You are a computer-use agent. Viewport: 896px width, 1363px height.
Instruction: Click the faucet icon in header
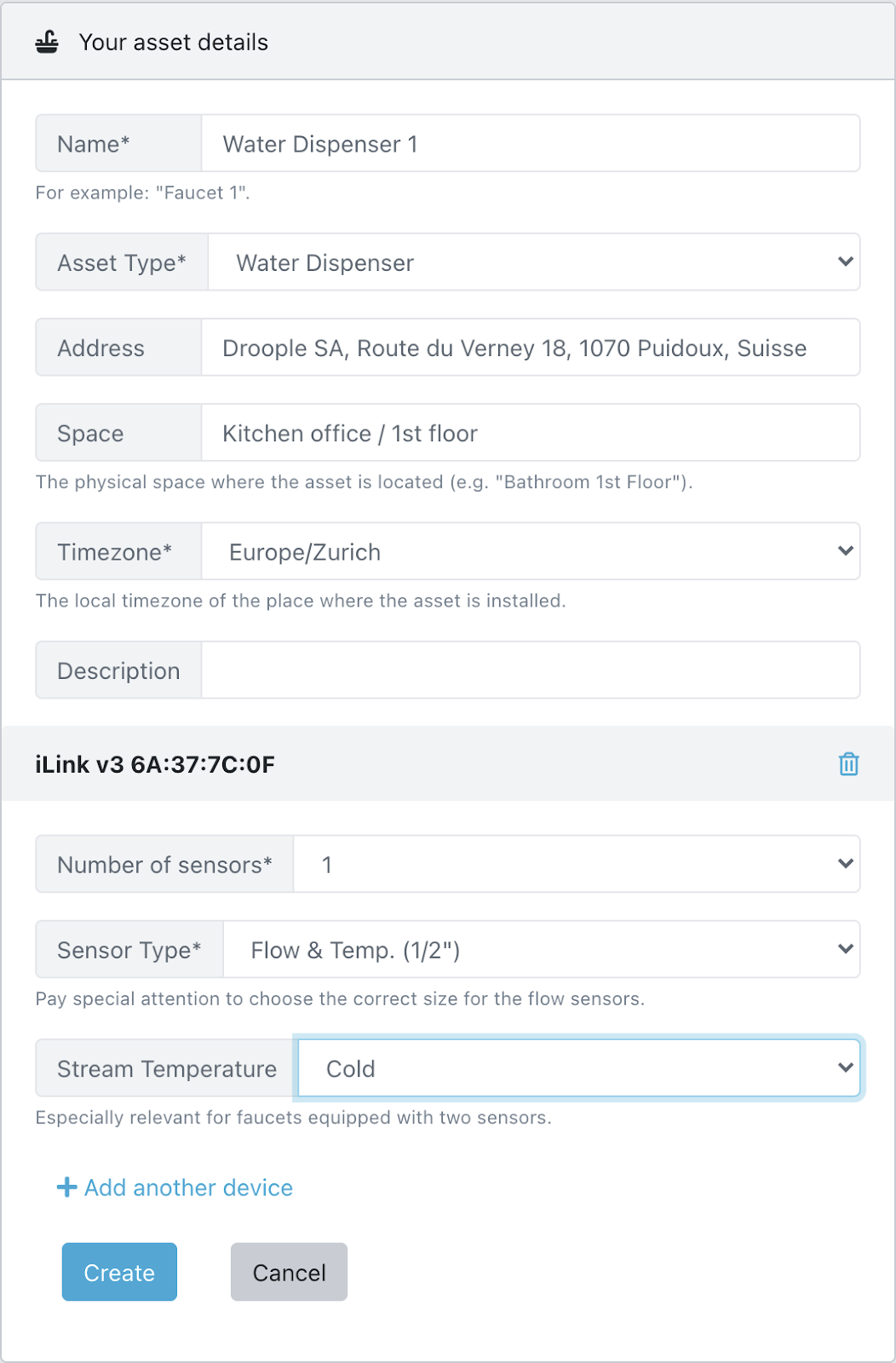coord(48,42)
